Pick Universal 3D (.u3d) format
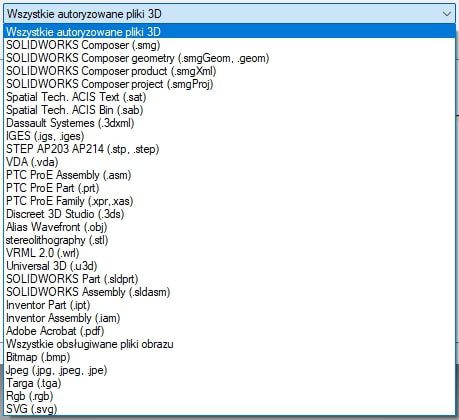This screenshot has height=420, width=459. coord(229,266)
